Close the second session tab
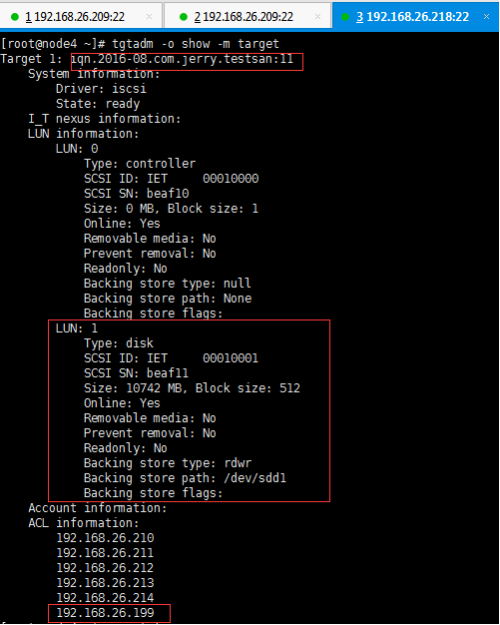Viewport: 500px width, 625px height. click(318, 17)
